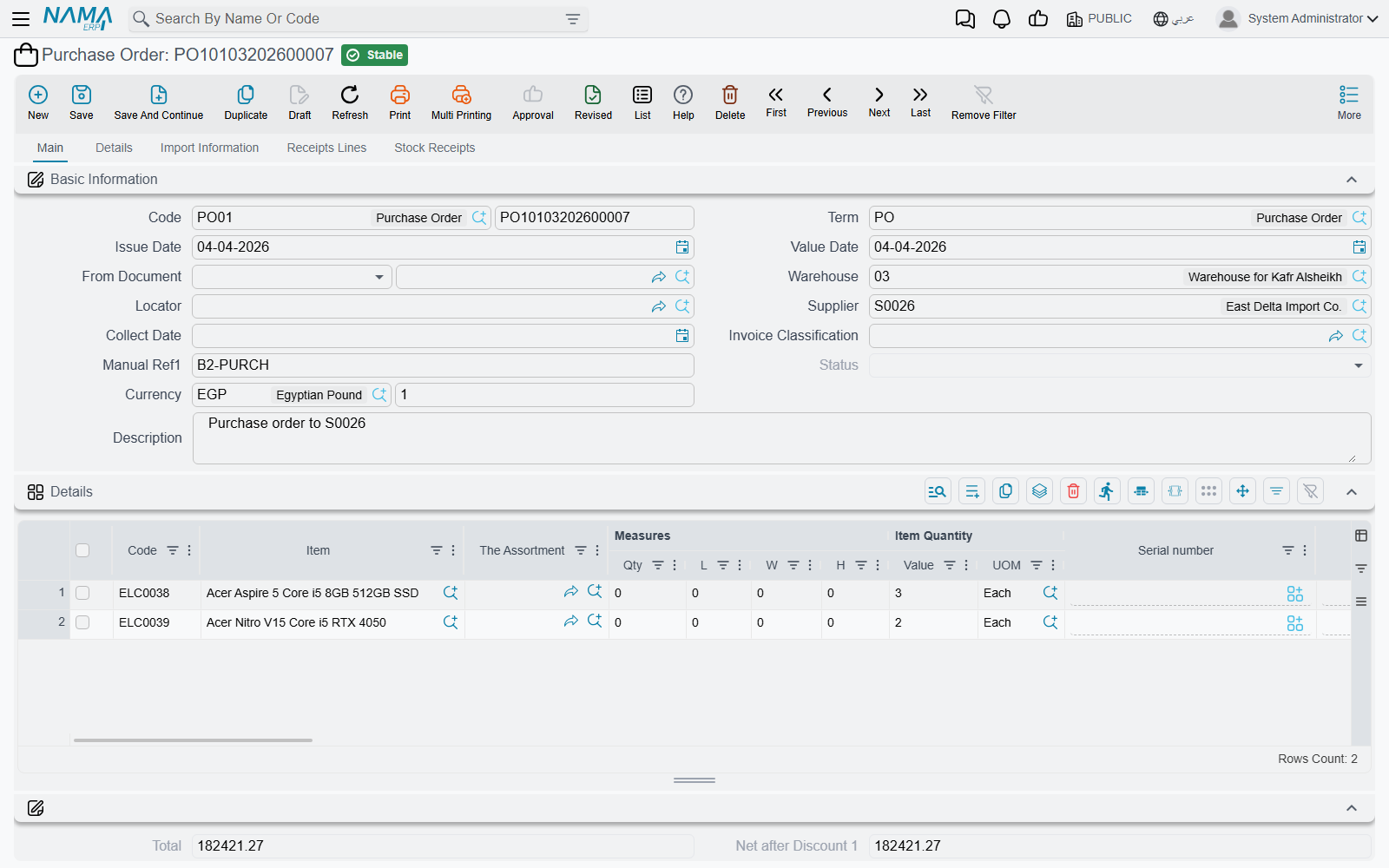Open Issue Date calendar picker
Image resolution: width=1389 pixels, height=868 pixels.
coord(682,247)
